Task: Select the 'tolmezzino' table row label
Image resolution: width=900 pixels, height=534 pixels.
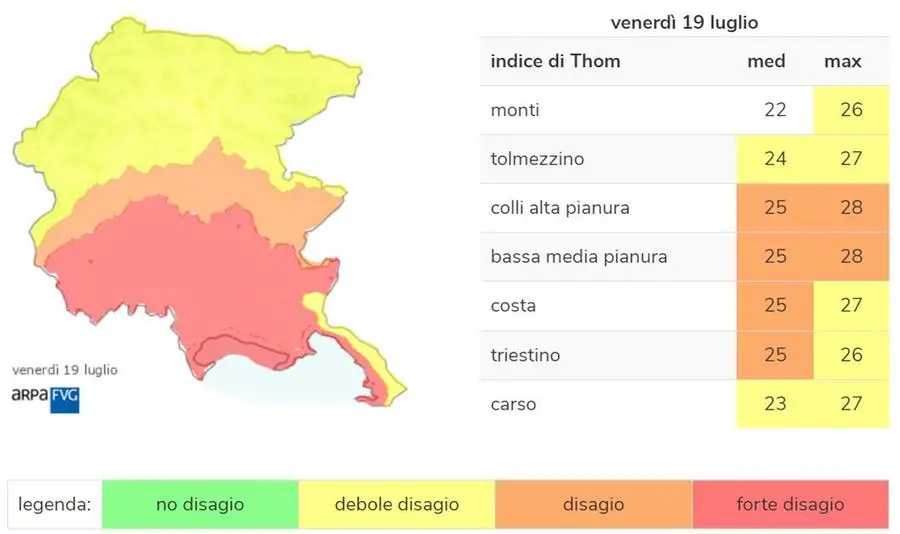Action: [537, 158]
